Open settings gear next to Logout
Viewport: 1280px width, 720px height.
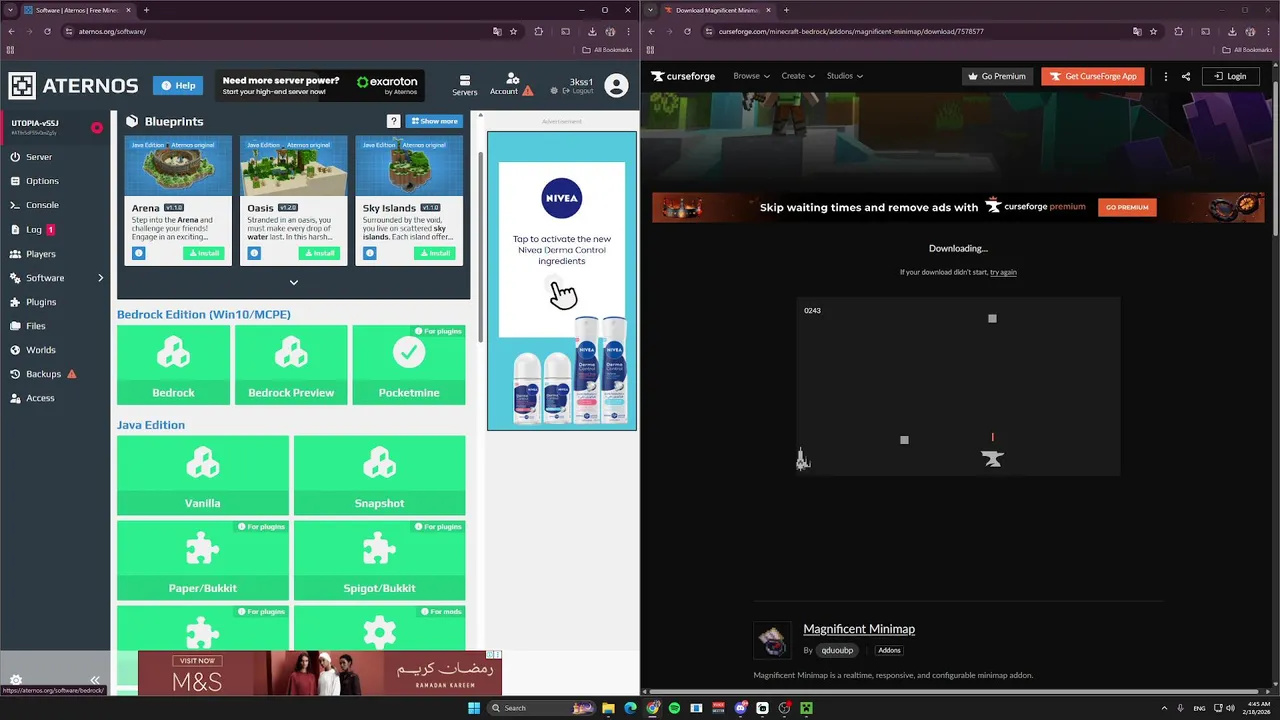(554, 91)
